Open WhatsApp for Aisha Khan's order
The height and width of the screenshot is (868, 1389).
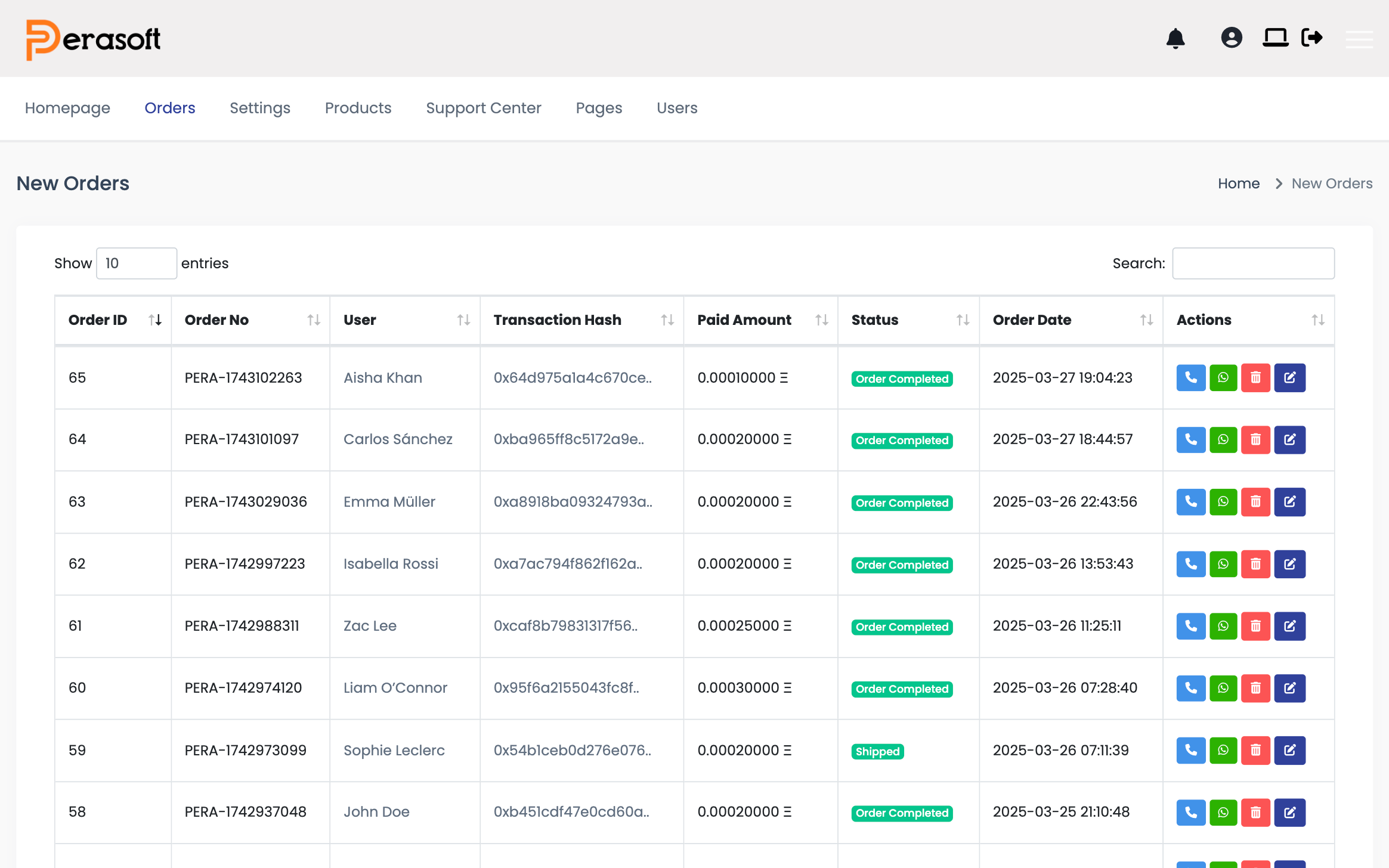coord(1223,378)
